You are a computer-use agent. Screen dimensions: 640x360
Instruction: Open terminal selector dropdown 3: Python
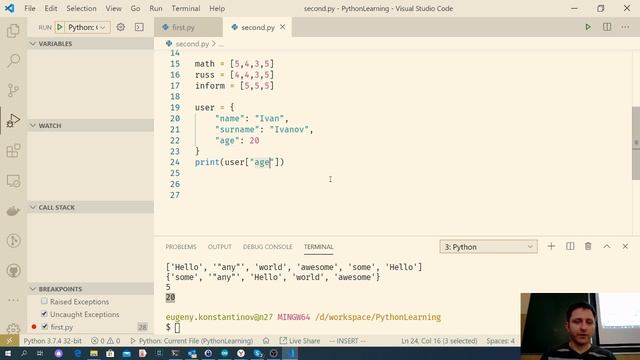pos(488,247)
